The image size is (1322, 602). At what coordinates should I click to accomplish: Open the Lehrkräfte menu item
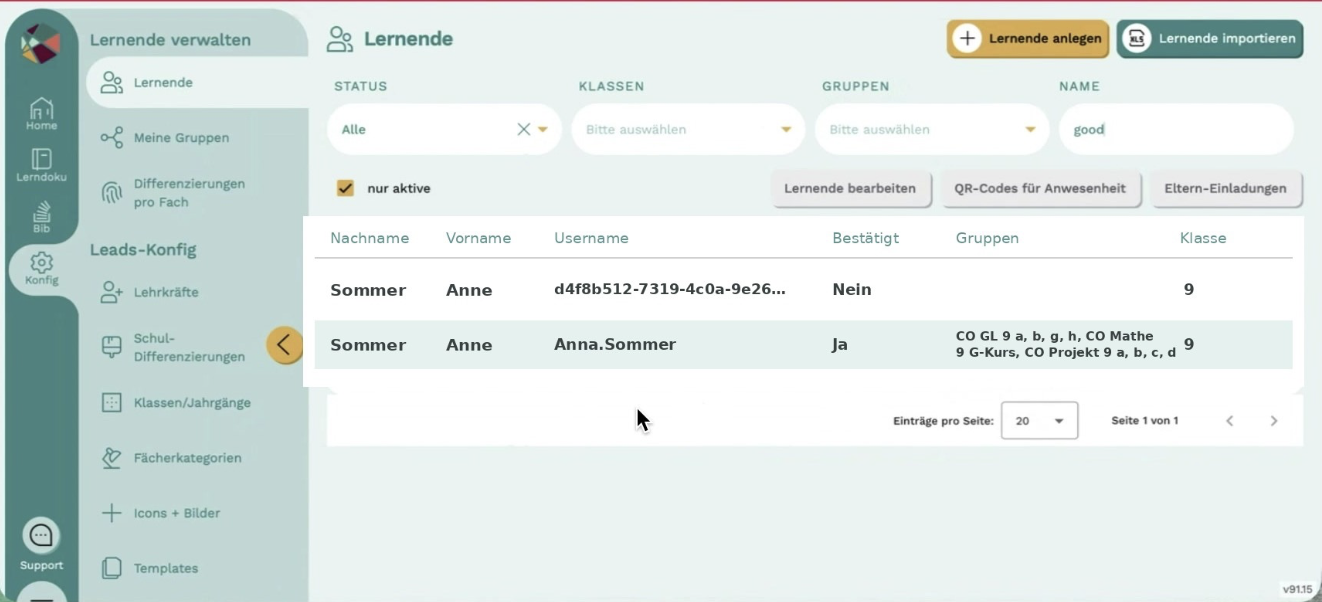point(166,292)
